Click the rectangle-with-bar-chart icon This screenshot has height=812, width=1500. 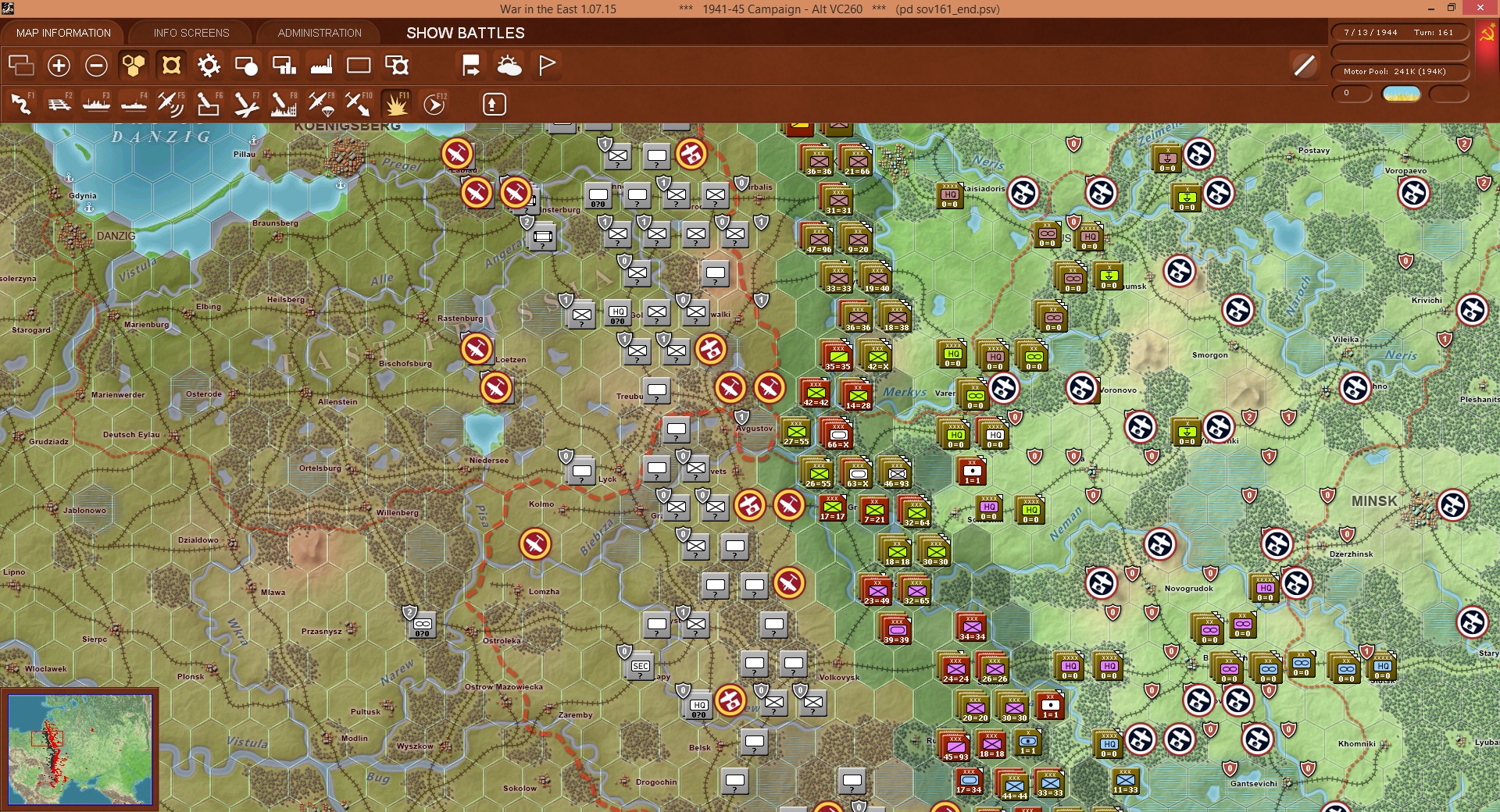(x=284, y=66)
